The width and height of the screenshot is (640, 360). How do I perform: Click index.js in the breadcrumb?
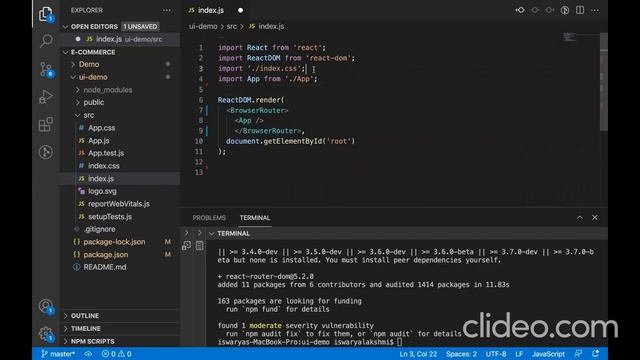pyautogui.click(x=271, y=26)
